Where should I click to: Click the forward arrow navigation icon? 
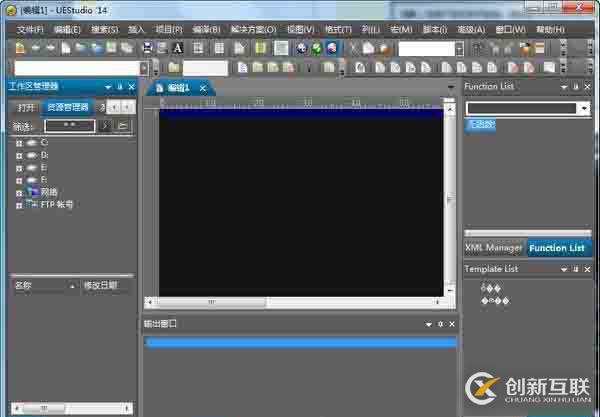[x=51, y=48]
